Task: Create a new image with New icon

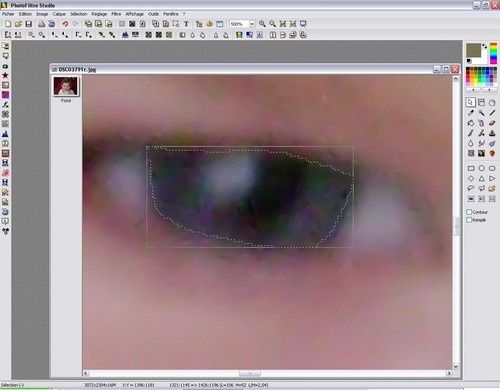Action: [8, 24]
